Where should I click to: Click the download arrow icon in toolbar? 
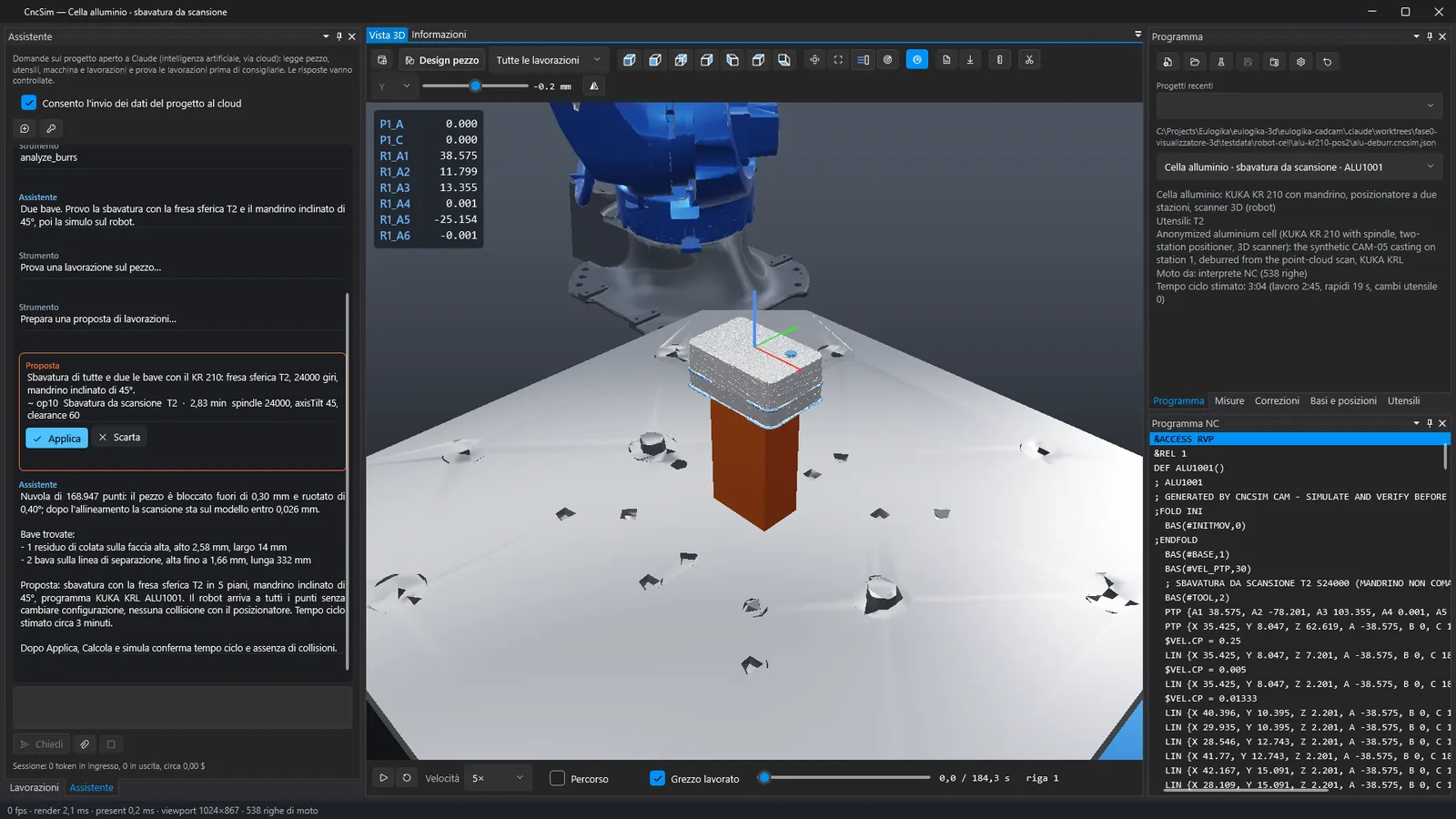[x=970, y=60]
